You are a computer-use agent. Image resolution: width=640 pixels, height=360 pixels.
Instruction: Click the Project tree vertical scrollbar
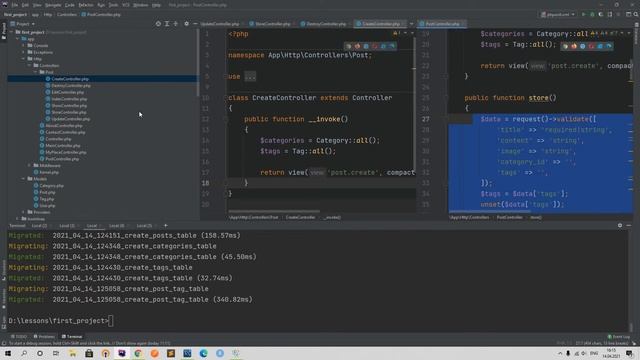pos(198,63)
